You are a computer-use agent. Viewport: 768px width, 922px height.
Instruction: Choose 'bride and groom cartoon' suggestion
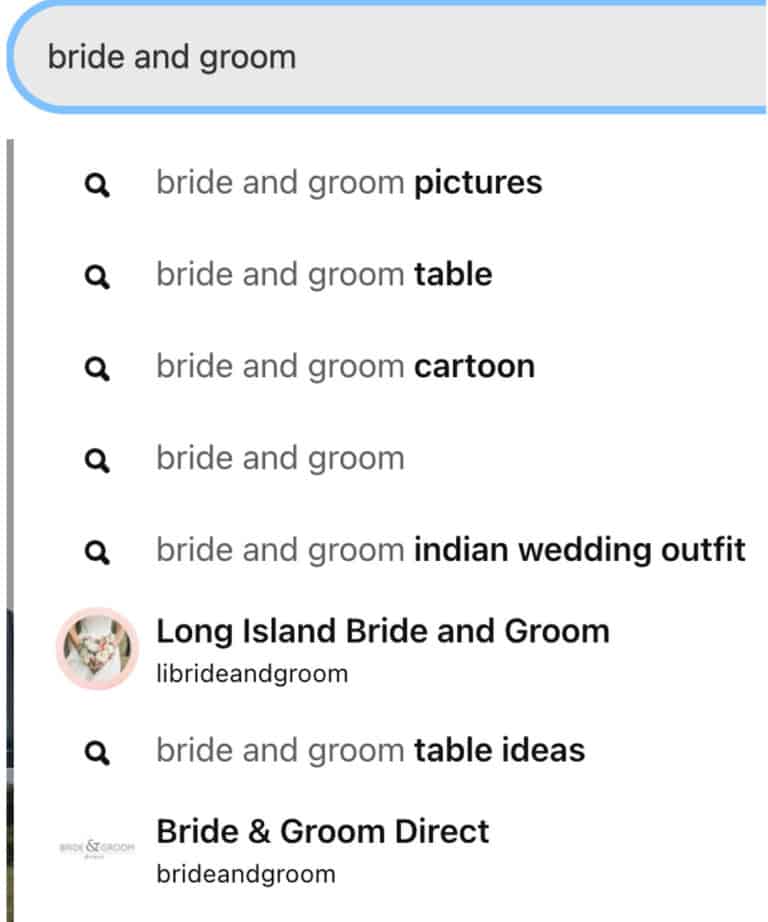pos(345,367)
